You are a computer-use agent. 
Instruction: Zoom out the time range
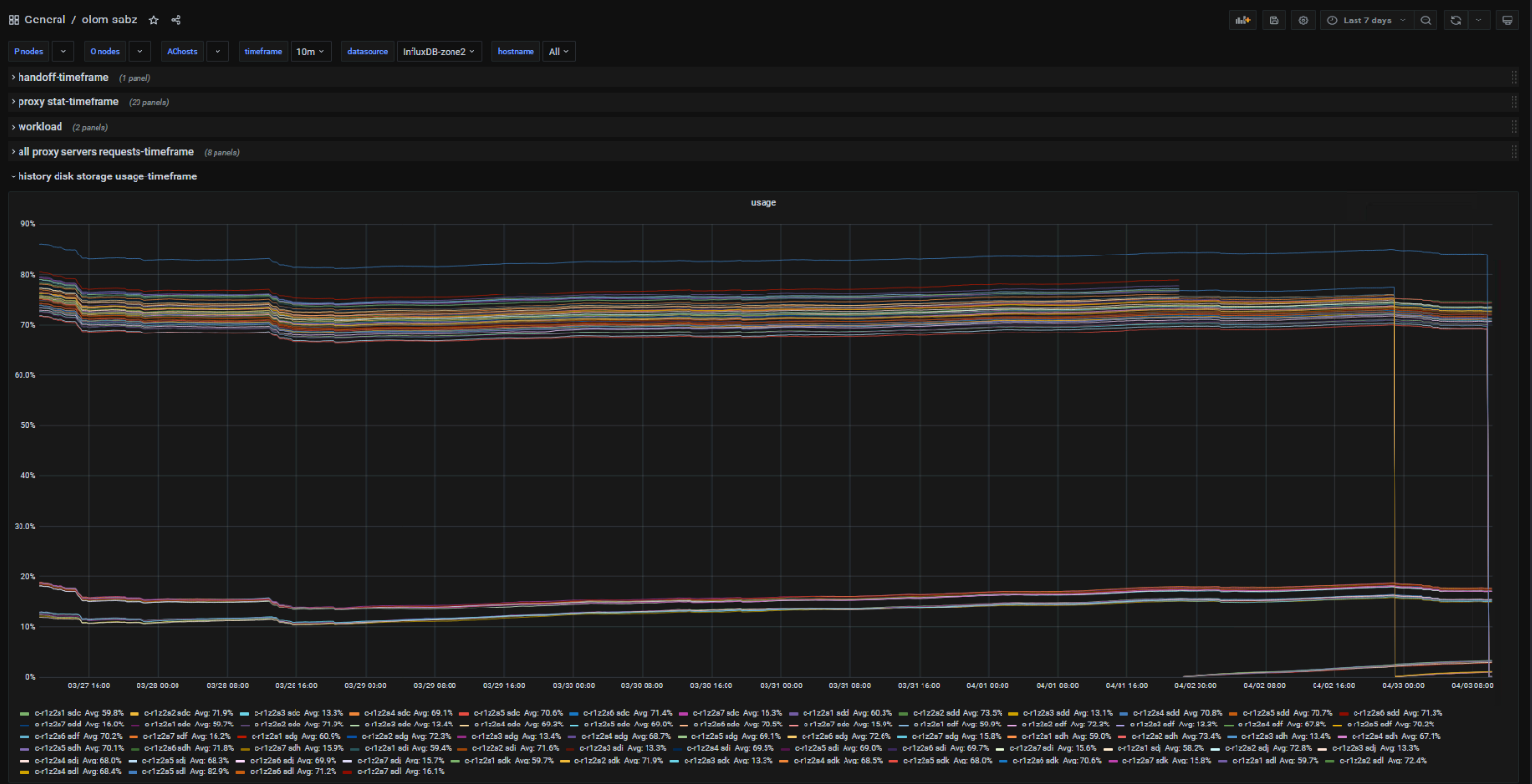1426,20
